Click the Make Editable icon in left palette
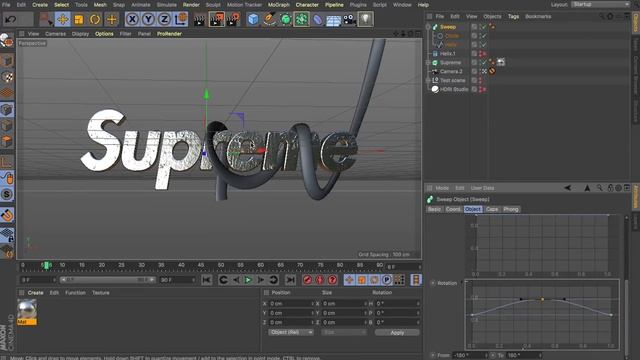The width and height of the screenshot is (640, 360). pos(7,41)
